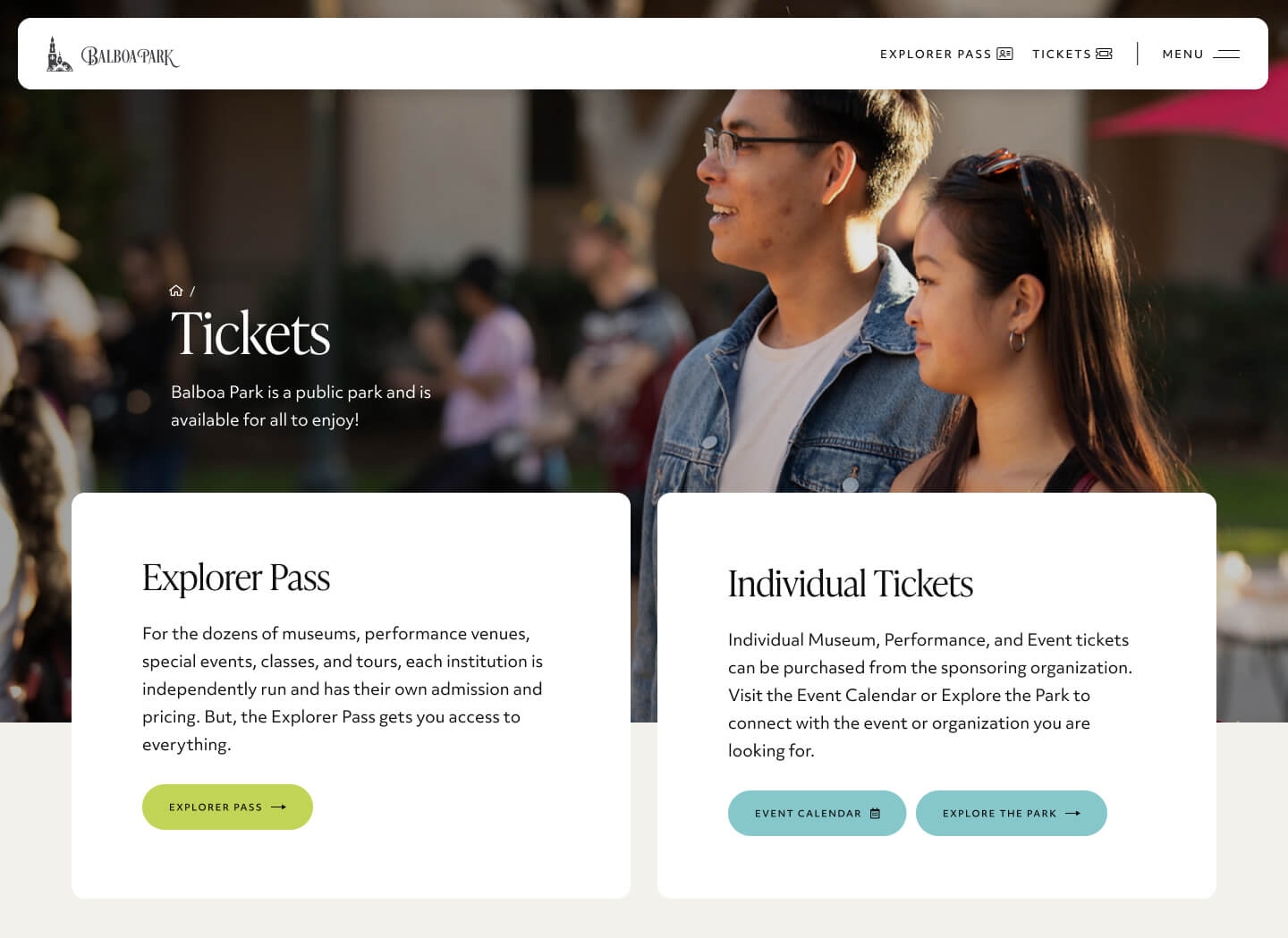Expand the MENU label in the header
1288x938 pixels.
tap(1182, 54)
